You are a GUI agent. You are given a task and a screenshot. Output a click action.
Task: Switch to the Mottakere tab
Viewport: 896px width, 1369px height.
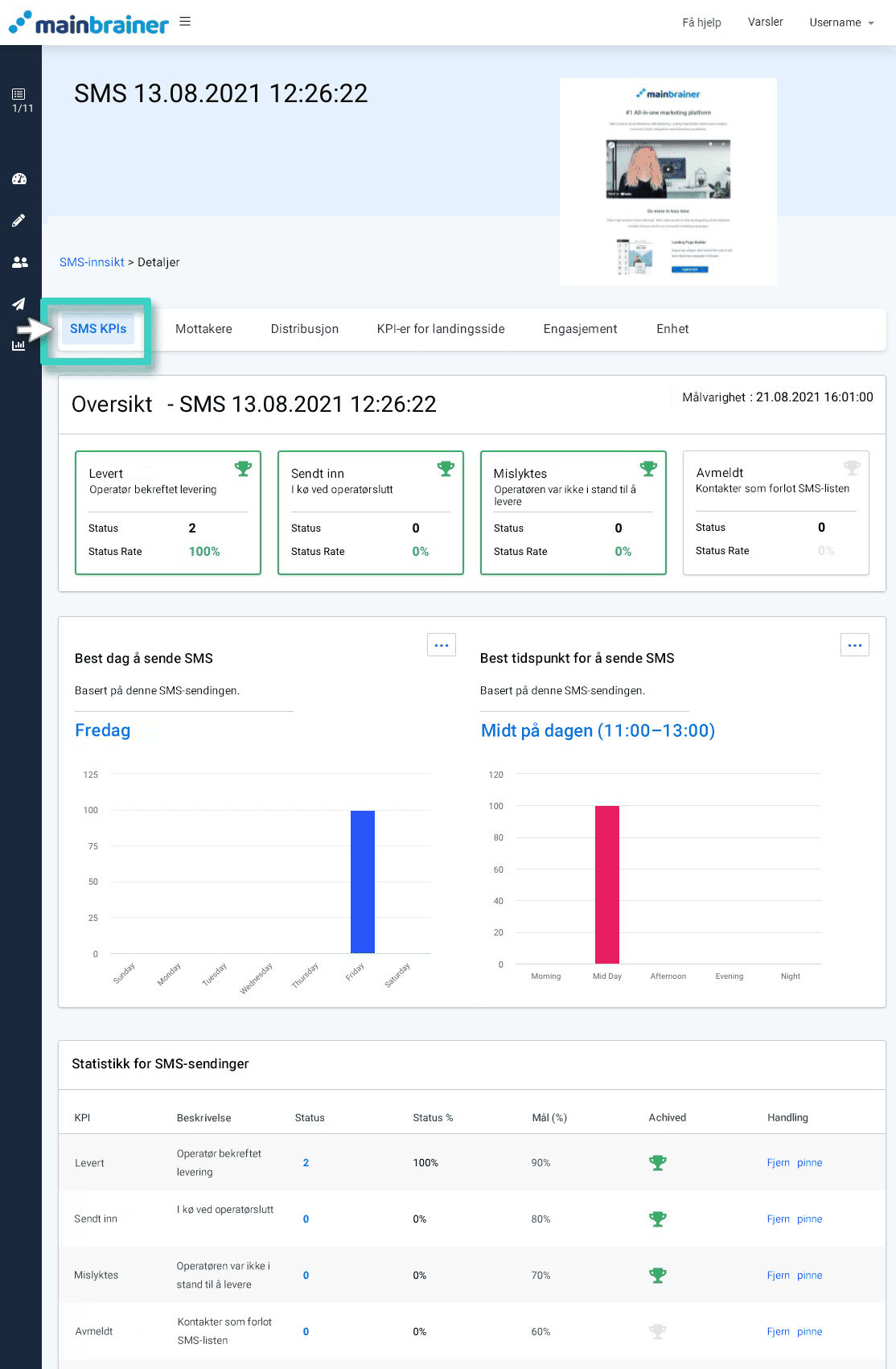coord(203,329)
